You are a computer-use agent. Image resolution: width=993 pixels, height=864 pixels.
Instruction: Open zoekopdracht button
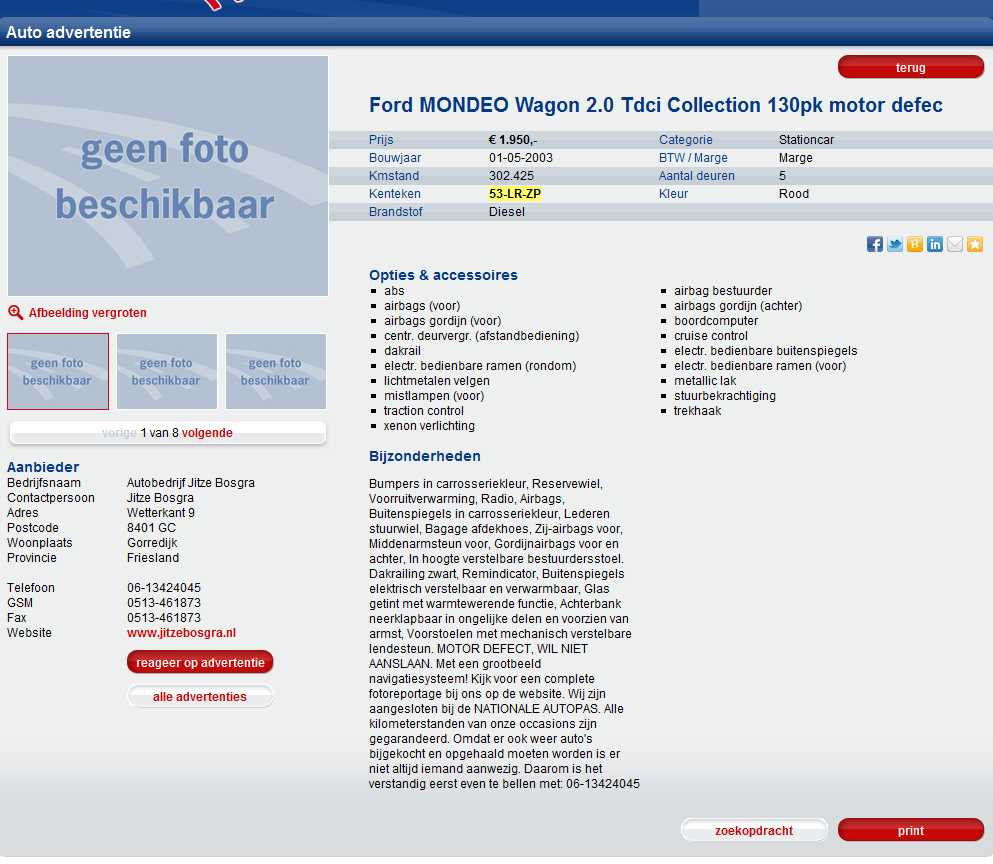click(x=754, y=830)
